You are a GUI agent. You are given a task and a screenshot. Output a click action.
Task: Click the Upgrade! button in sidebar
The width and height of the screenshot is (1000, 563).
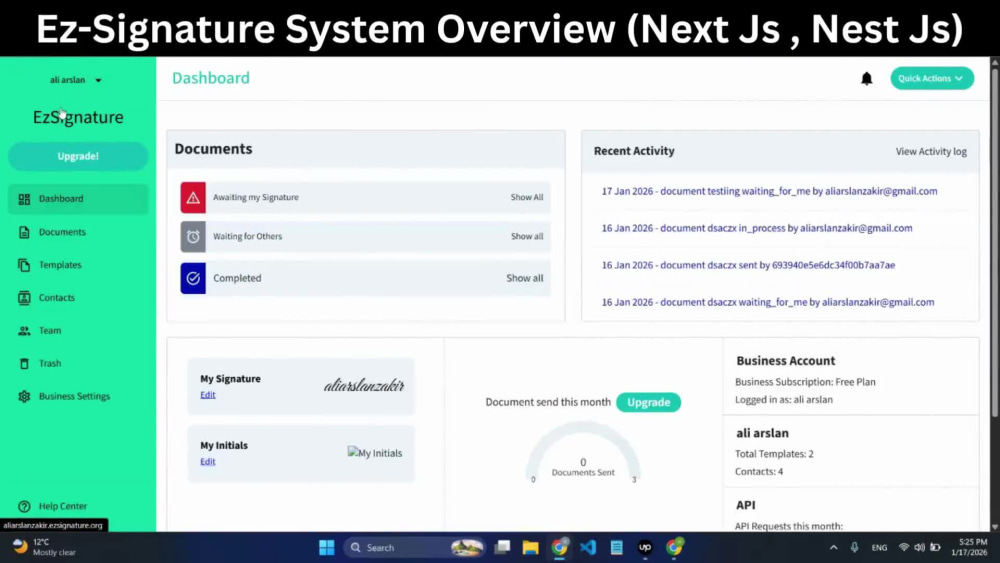pyautogui.click(x=78, y=156)
